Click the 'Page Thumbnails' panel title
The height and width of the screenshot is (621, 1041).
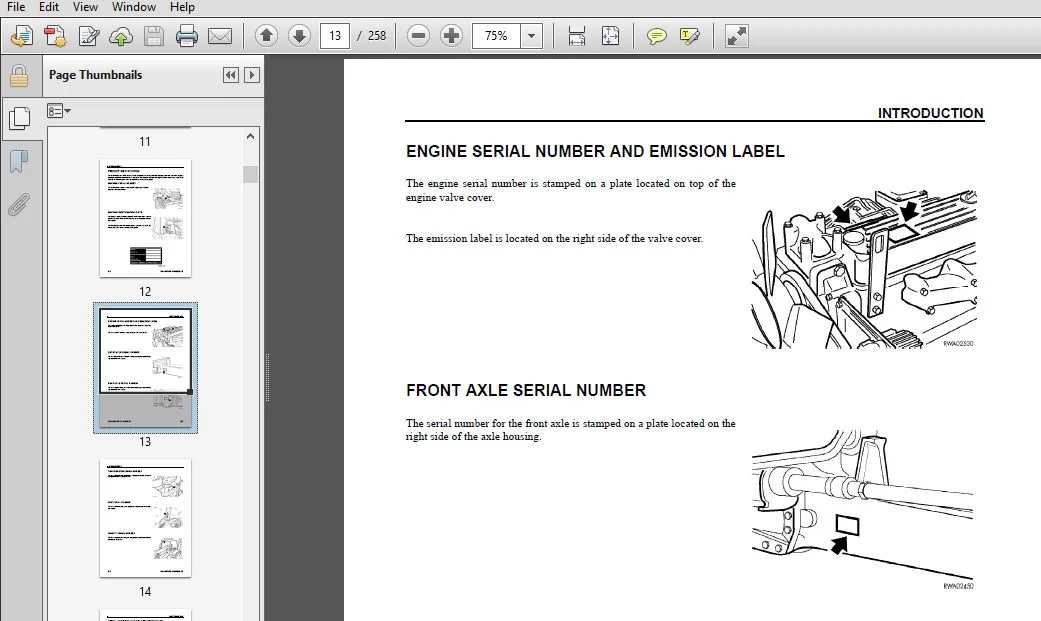point(96,75)
